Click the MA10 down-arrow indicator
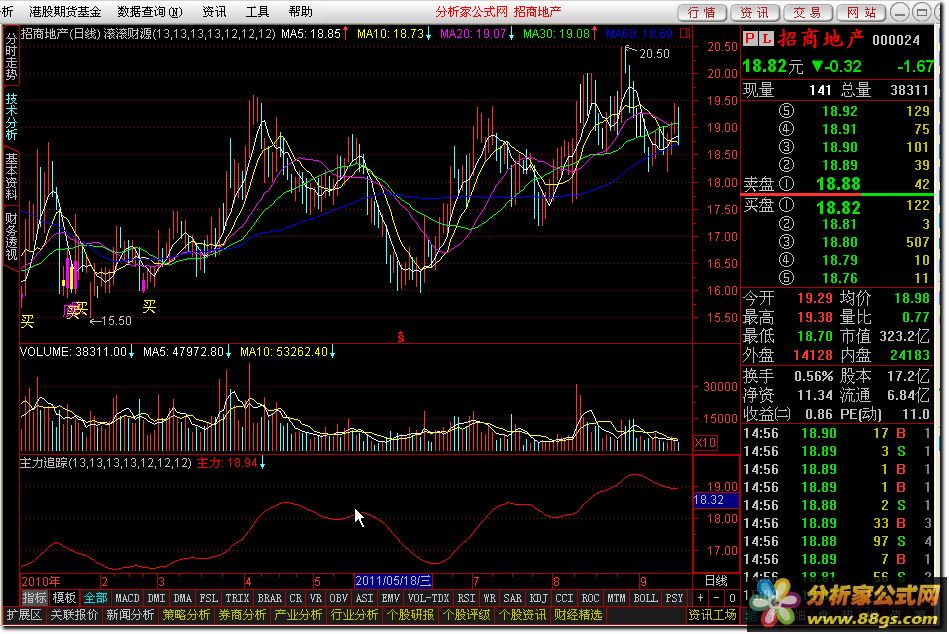 click(x=428, y=33)
